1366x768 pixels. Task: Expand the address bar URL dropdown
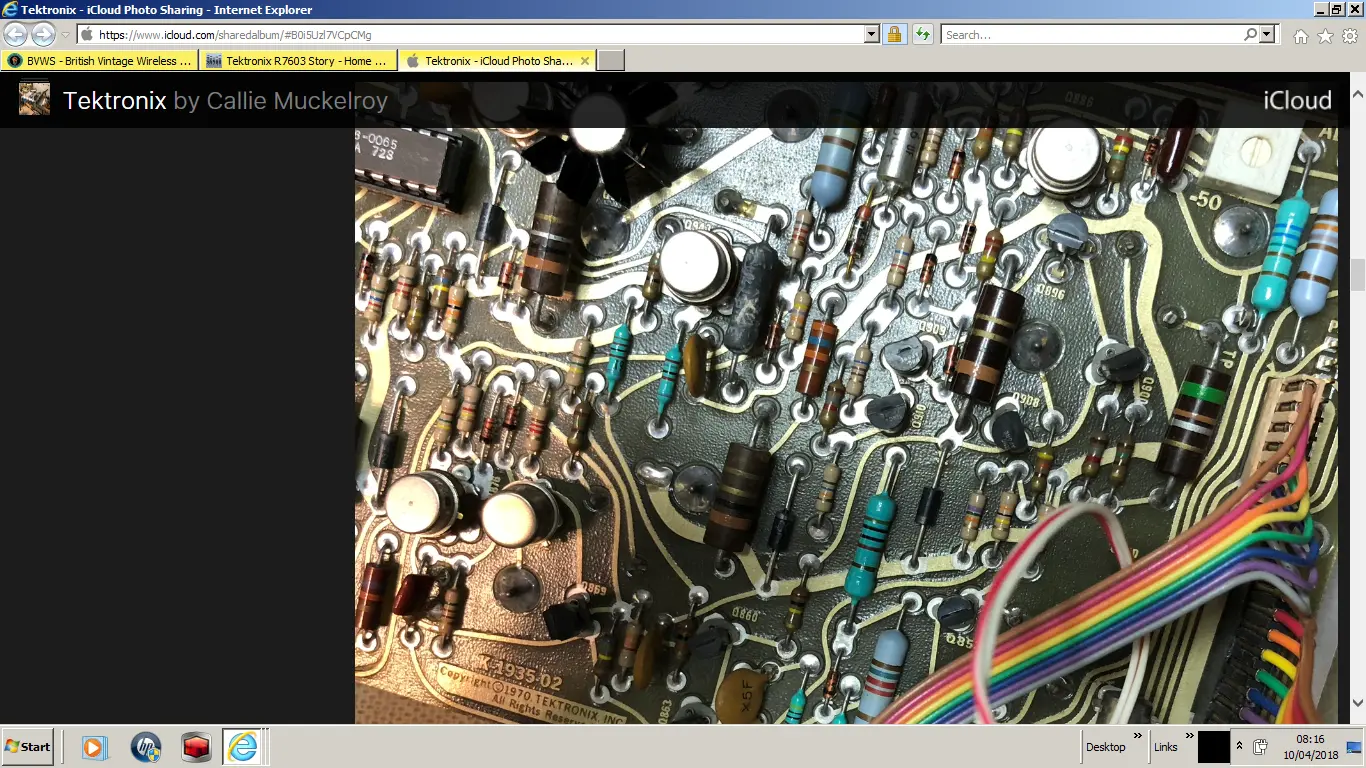[871, 35]
